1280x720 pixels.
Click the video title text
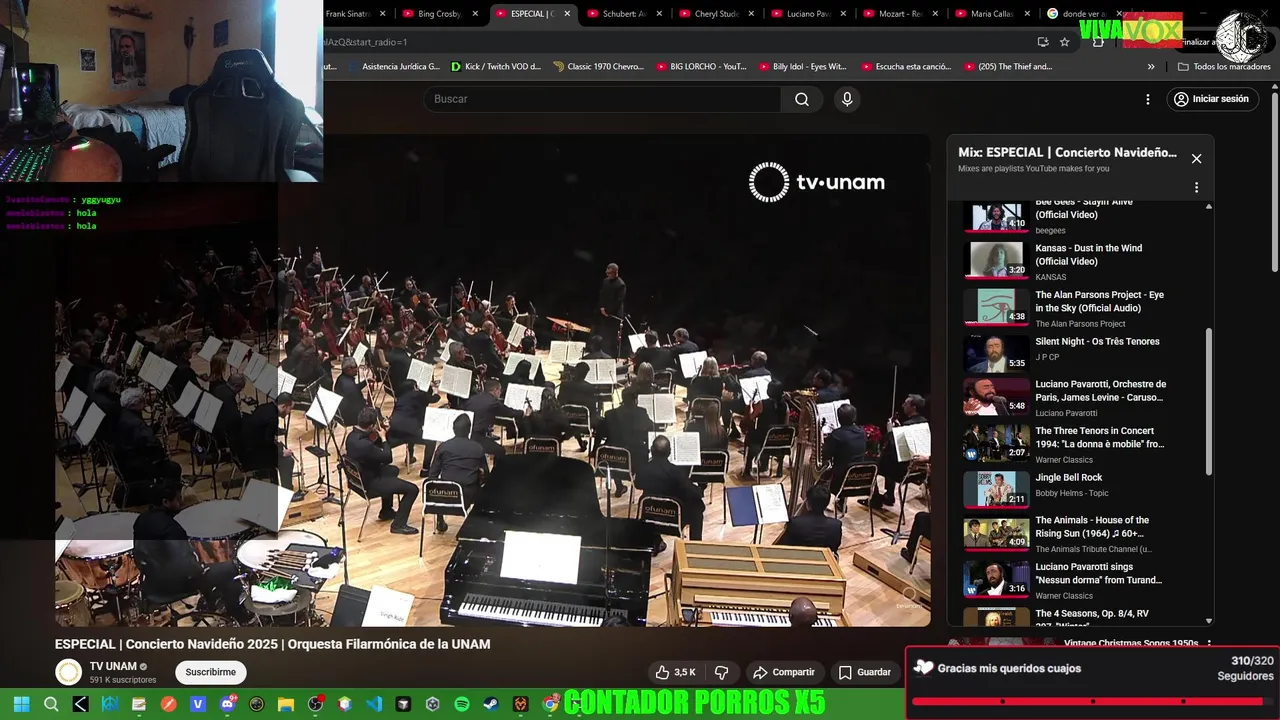272,644
